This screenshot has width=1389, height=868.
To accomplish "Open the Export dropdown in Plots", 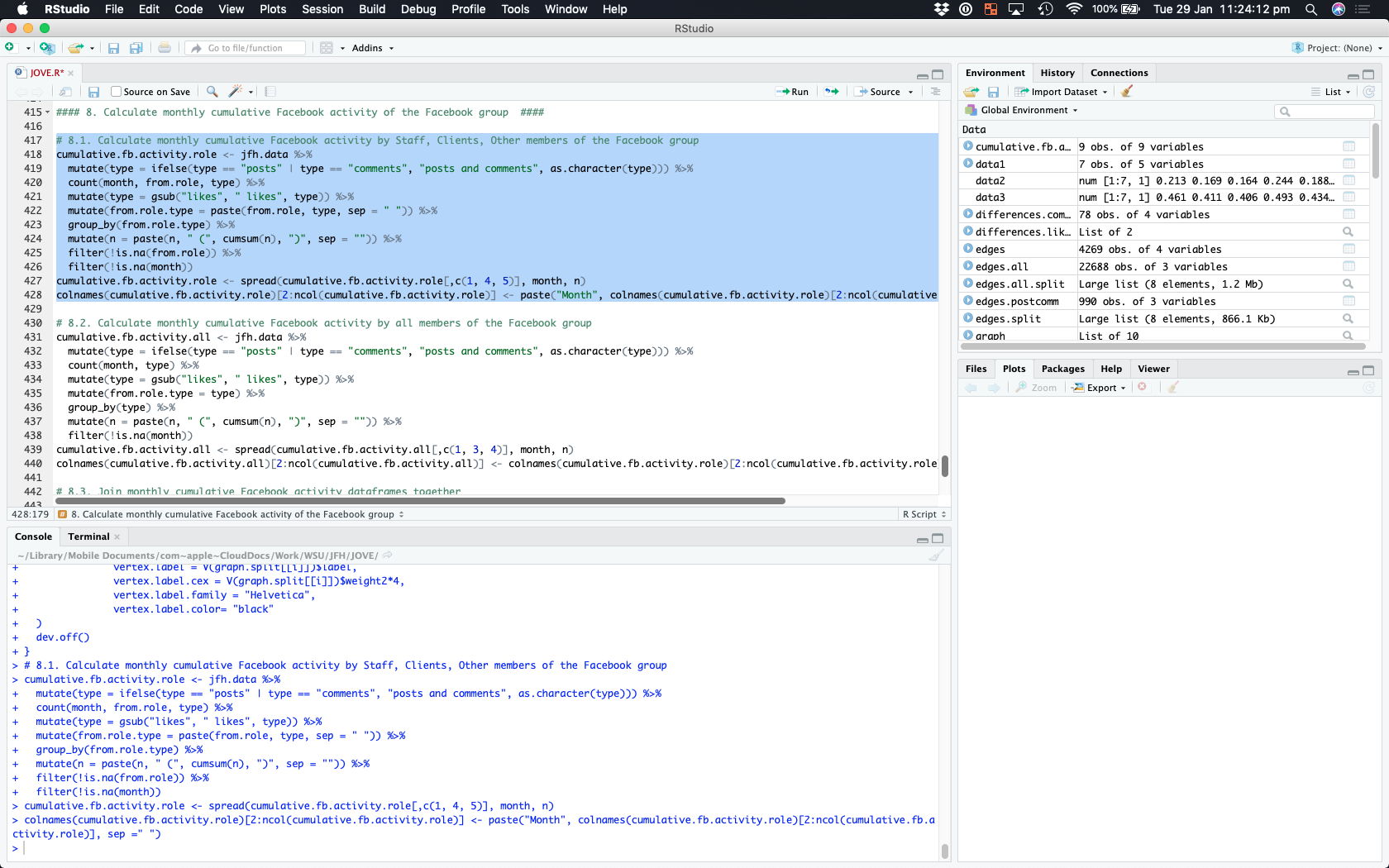I will tap(1100, 388).
